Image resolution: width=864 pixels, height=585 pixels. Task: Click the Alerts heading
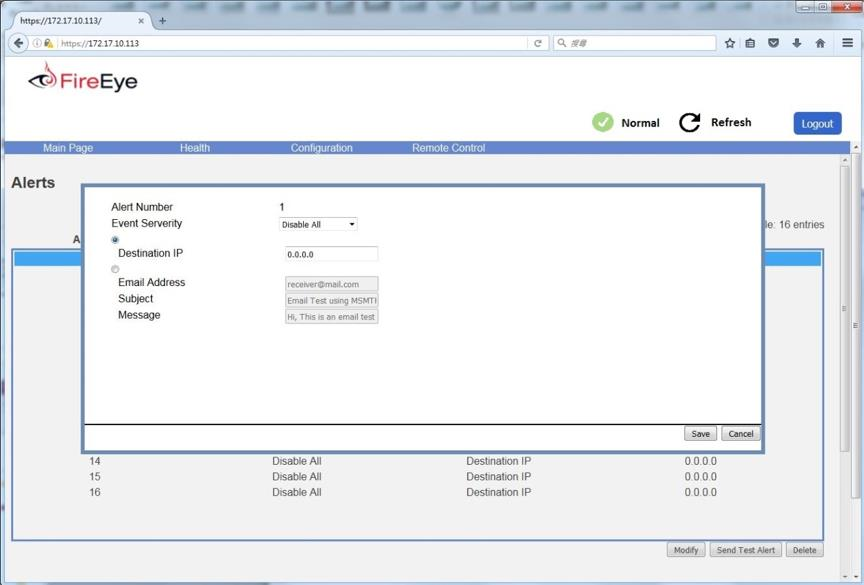[33, 183]
